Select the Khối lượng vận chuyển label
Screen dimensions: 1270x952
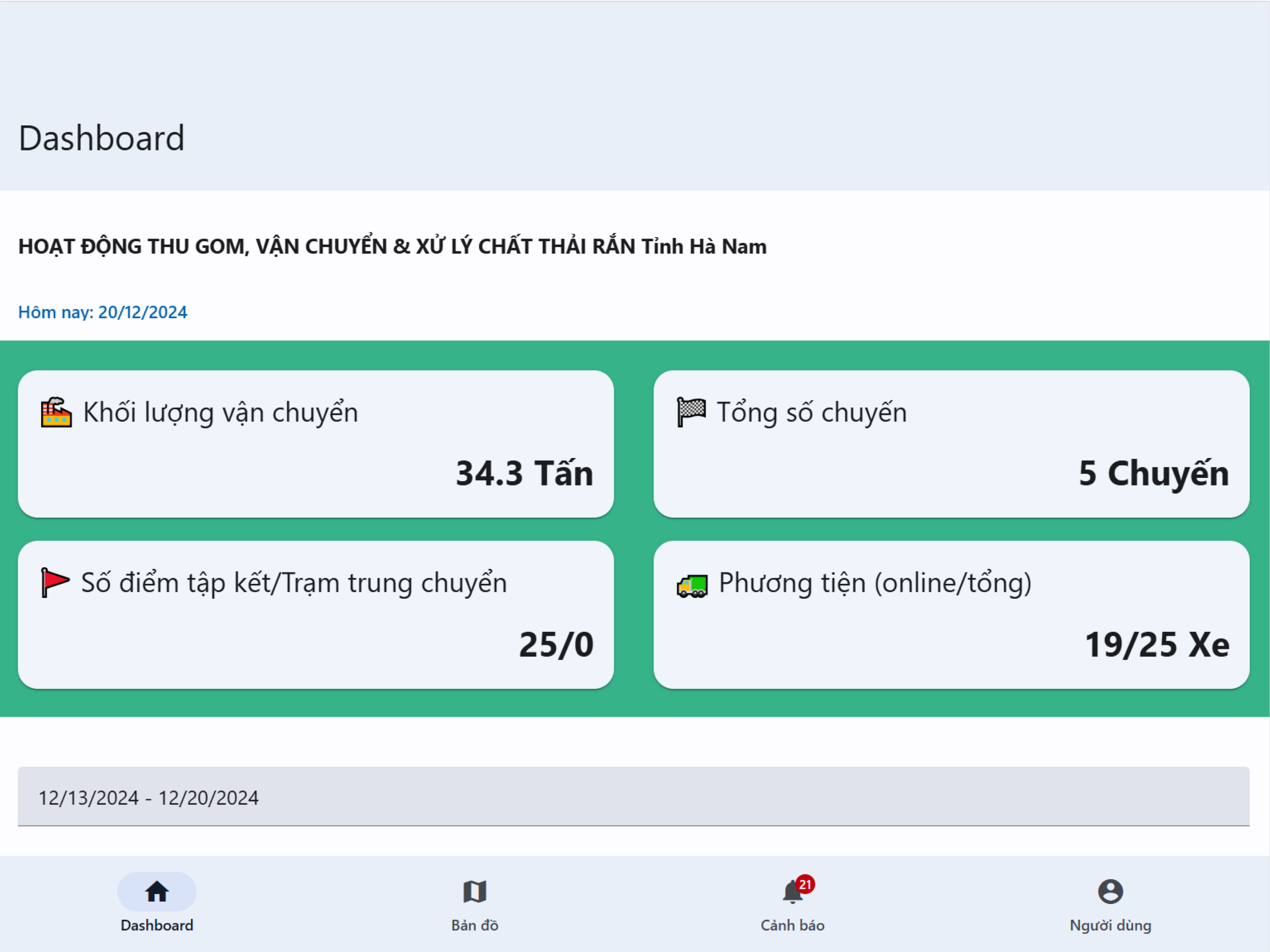(x=221, y=413)
